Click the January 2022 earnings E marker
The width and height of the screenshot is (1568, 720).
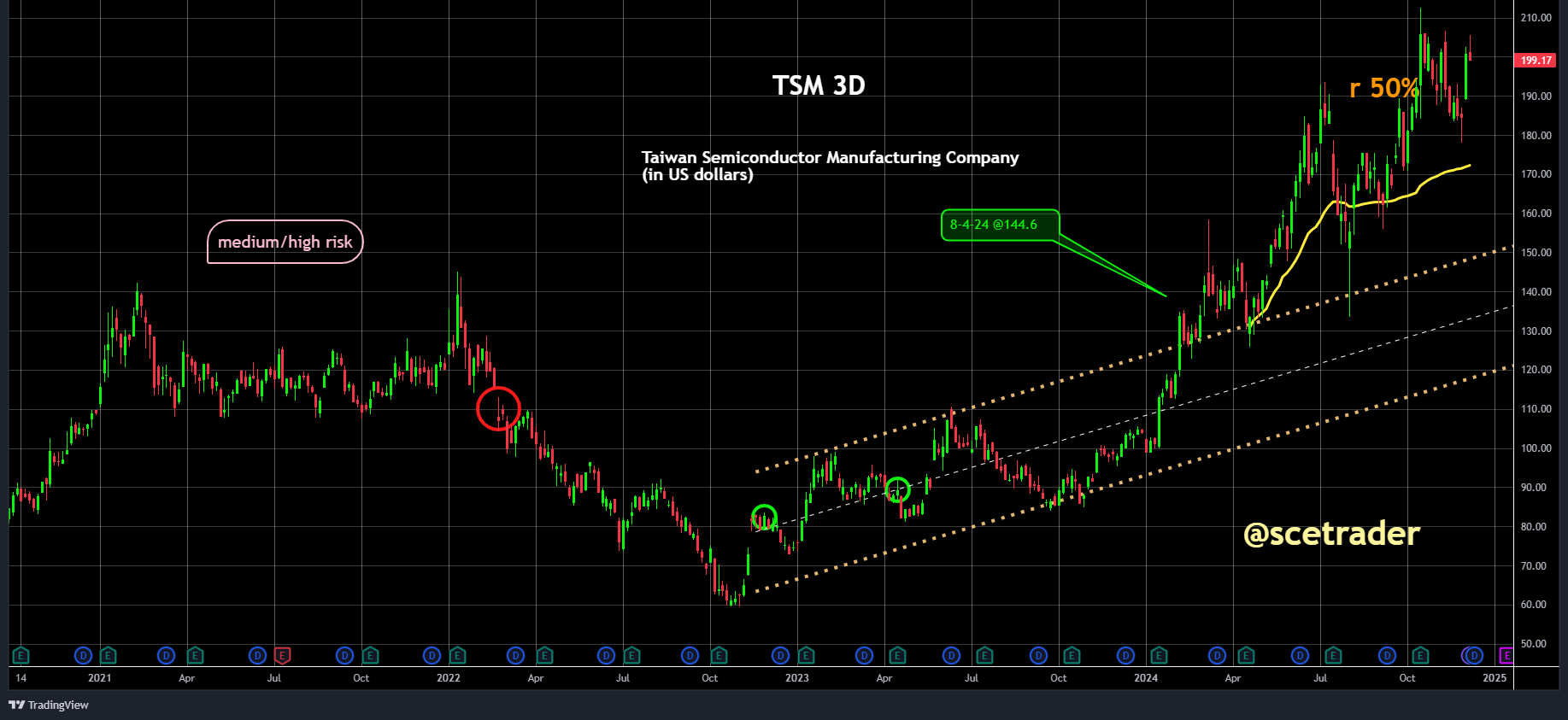(457, 656)
